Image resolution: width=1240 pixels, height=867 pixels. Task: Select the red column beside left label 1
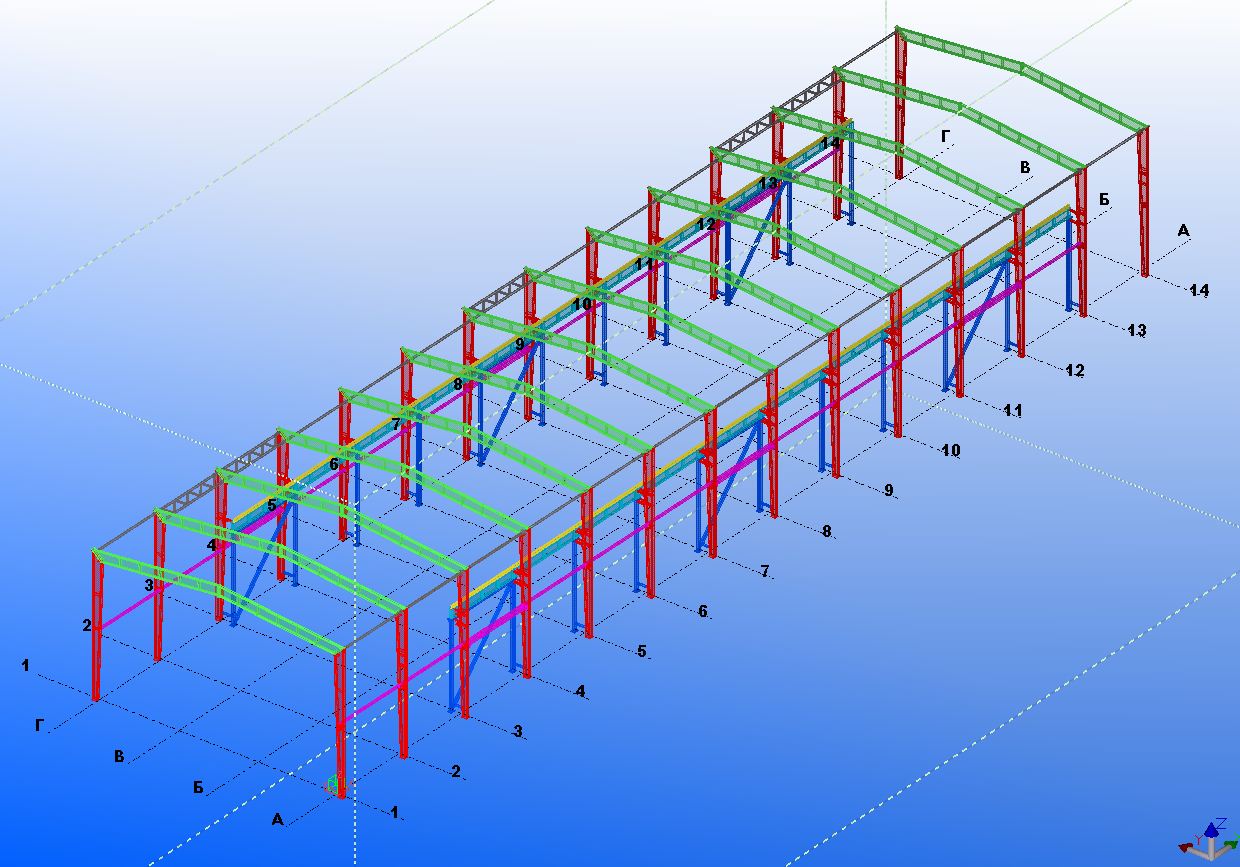click(x=96, y=625)
